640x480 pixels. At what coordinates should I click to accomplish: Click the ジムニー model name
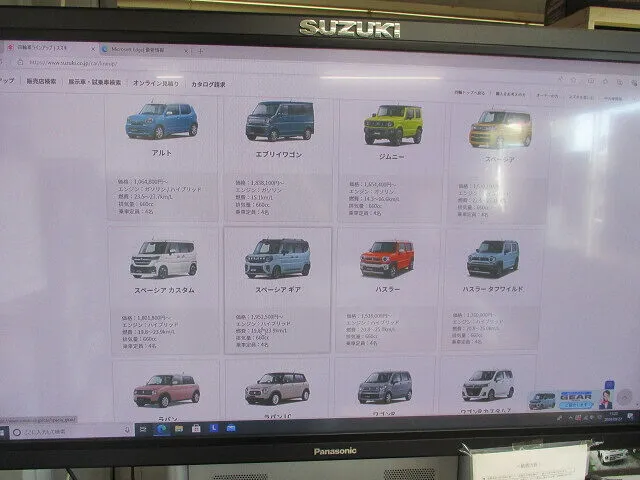click(x=391, y=156)
